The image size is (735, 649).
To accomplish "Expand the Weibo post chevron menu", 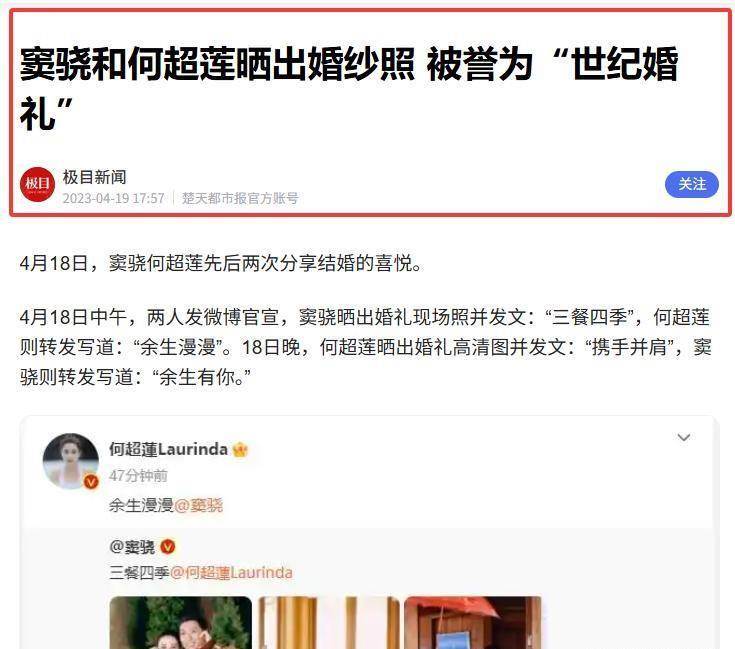I will point(684,437).
